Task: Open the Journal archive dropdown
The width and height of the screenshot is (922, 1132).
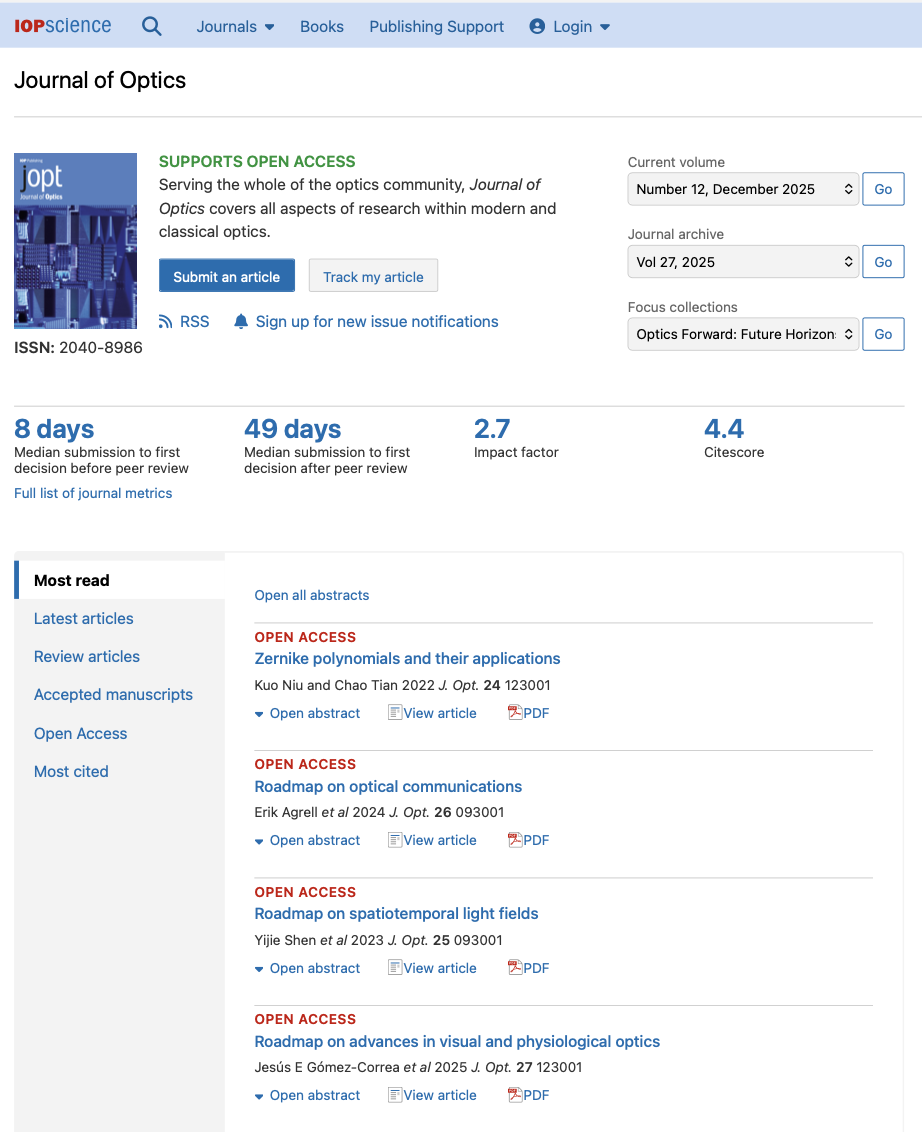Action: click(743, 262)
